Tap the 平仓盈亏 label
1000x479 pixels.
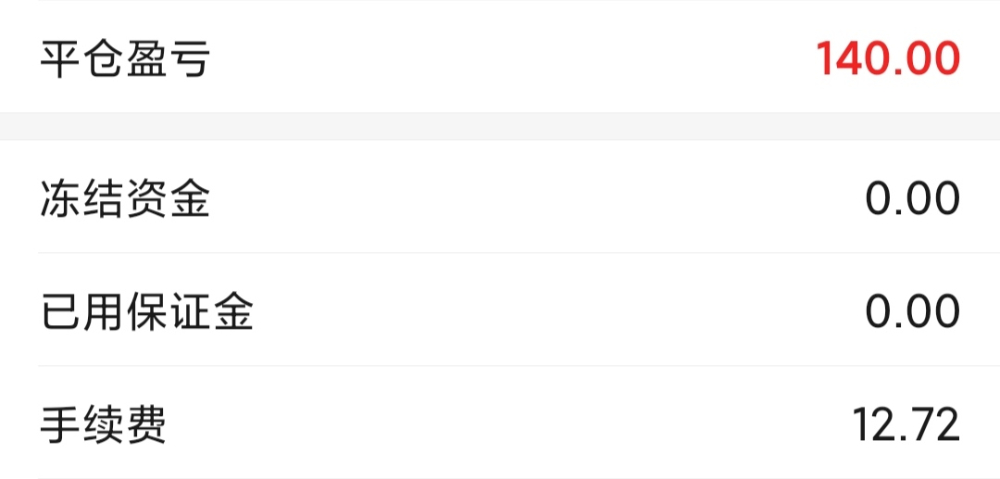(x=125, y=59)
